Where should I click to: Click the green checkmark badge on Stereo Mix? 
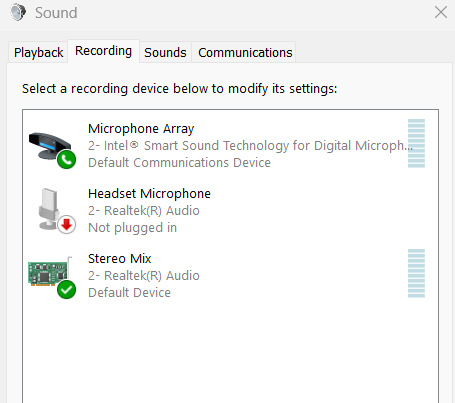point(66,290)
